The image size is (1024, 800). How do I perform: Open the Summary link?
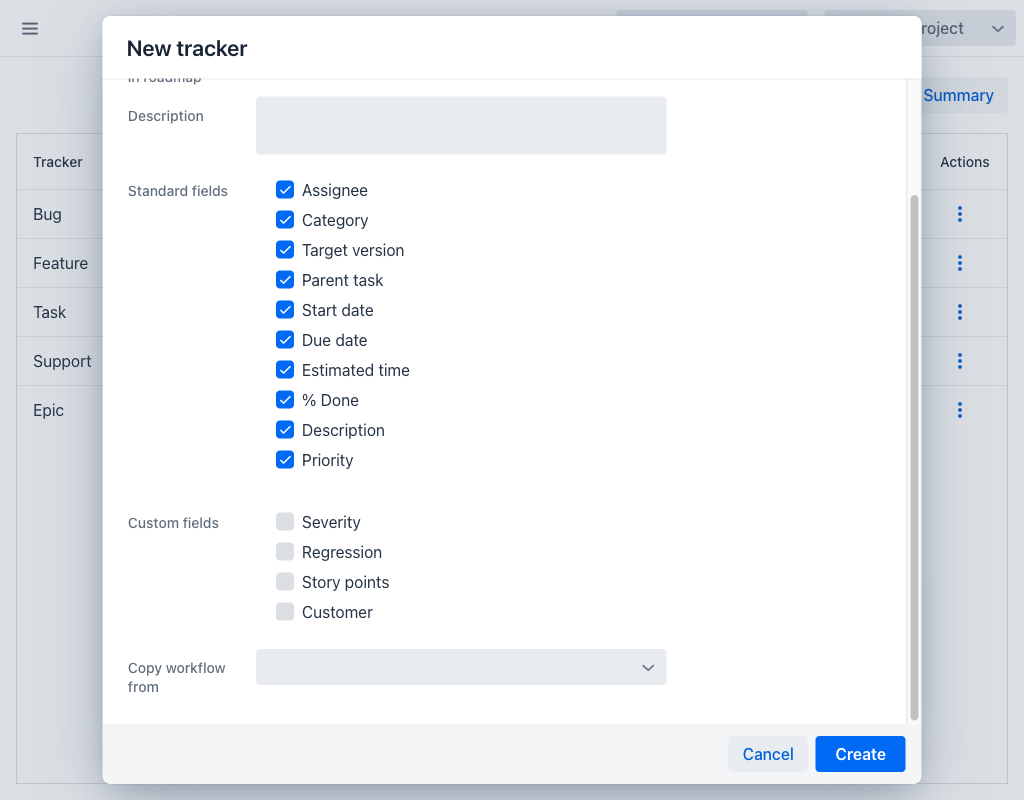[958, 95]
